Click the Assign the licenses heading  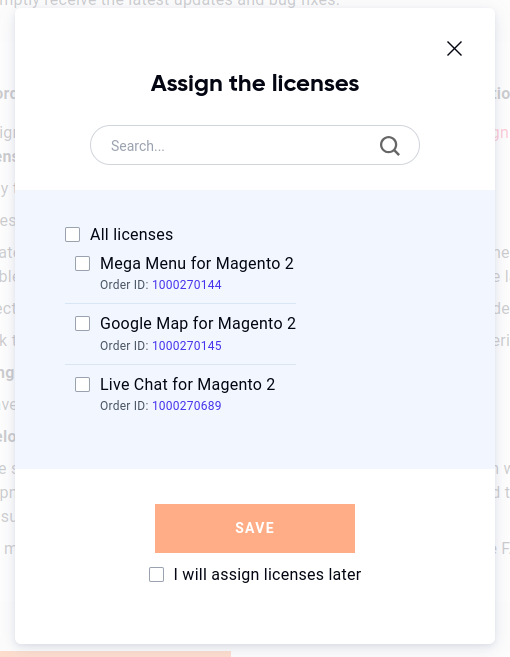[255, 83]
